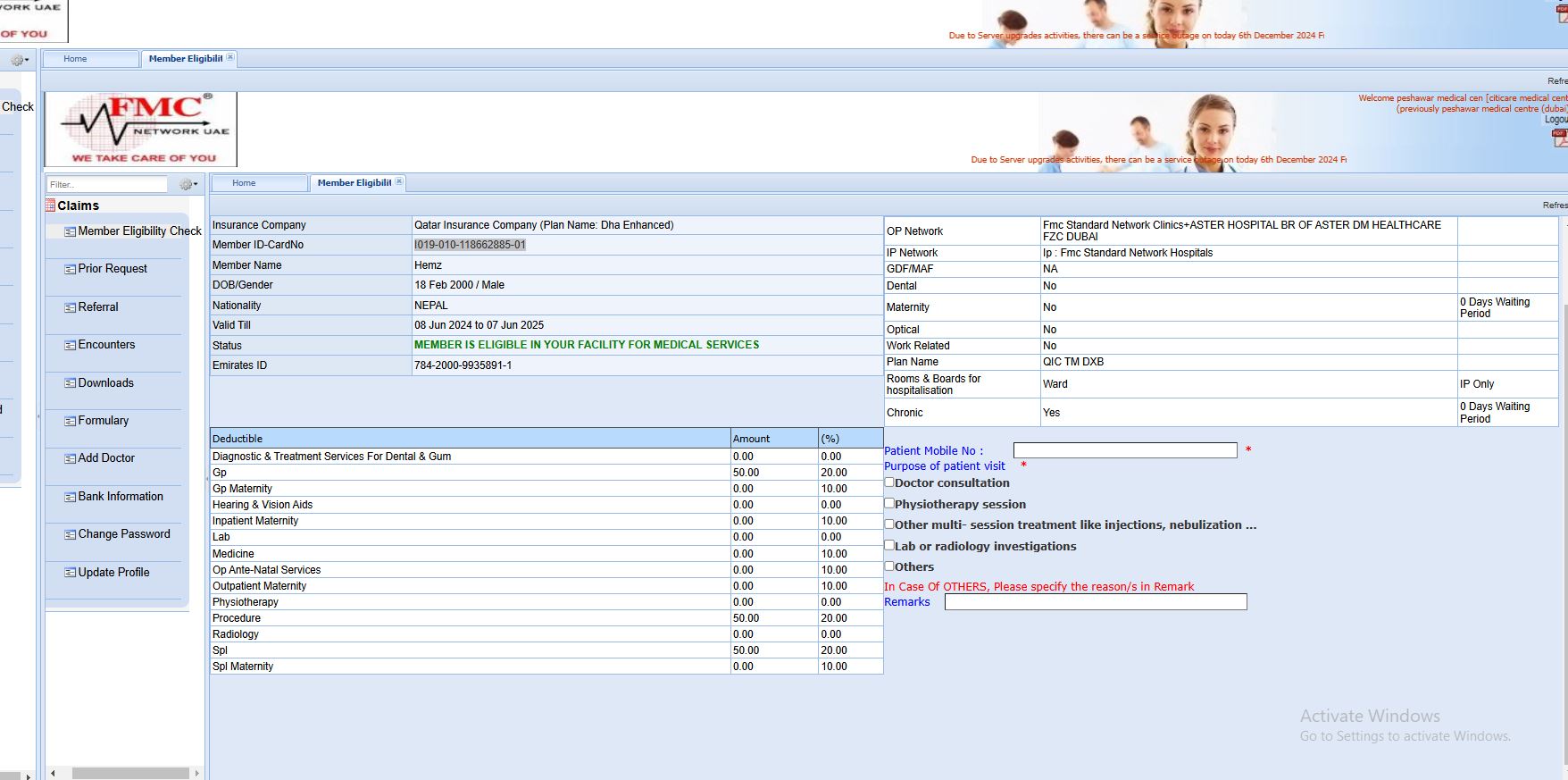Image resolution: width=1568 pixels, height=780 pixels.
Task: Click the Change Password link
Action: (x=123, y=534)
